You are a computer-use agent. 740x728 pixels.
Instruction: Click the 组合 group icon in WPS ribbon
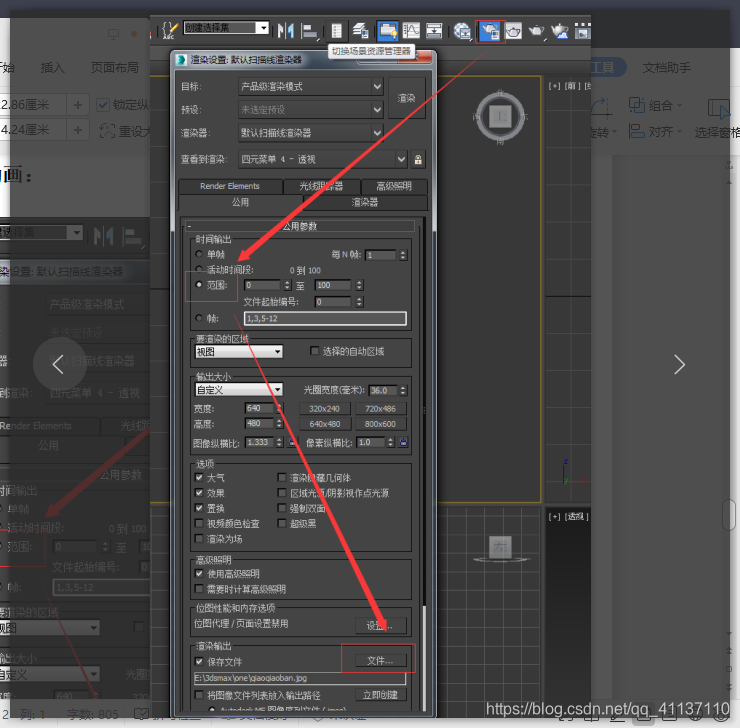(637, 104)
